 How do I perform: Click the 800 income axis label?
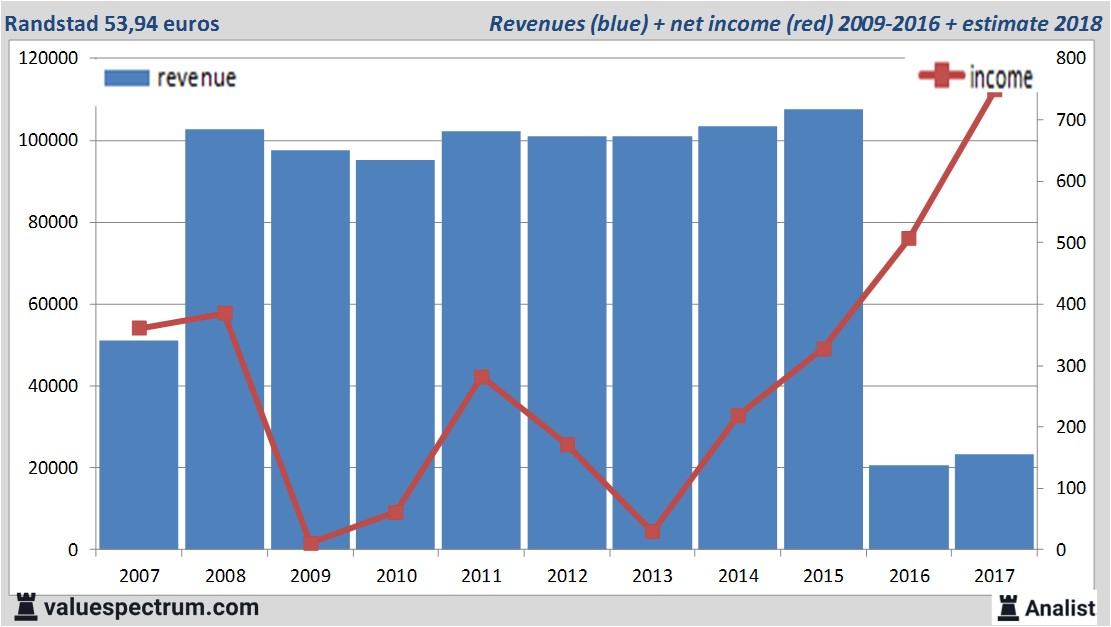tap(1071, 58)
